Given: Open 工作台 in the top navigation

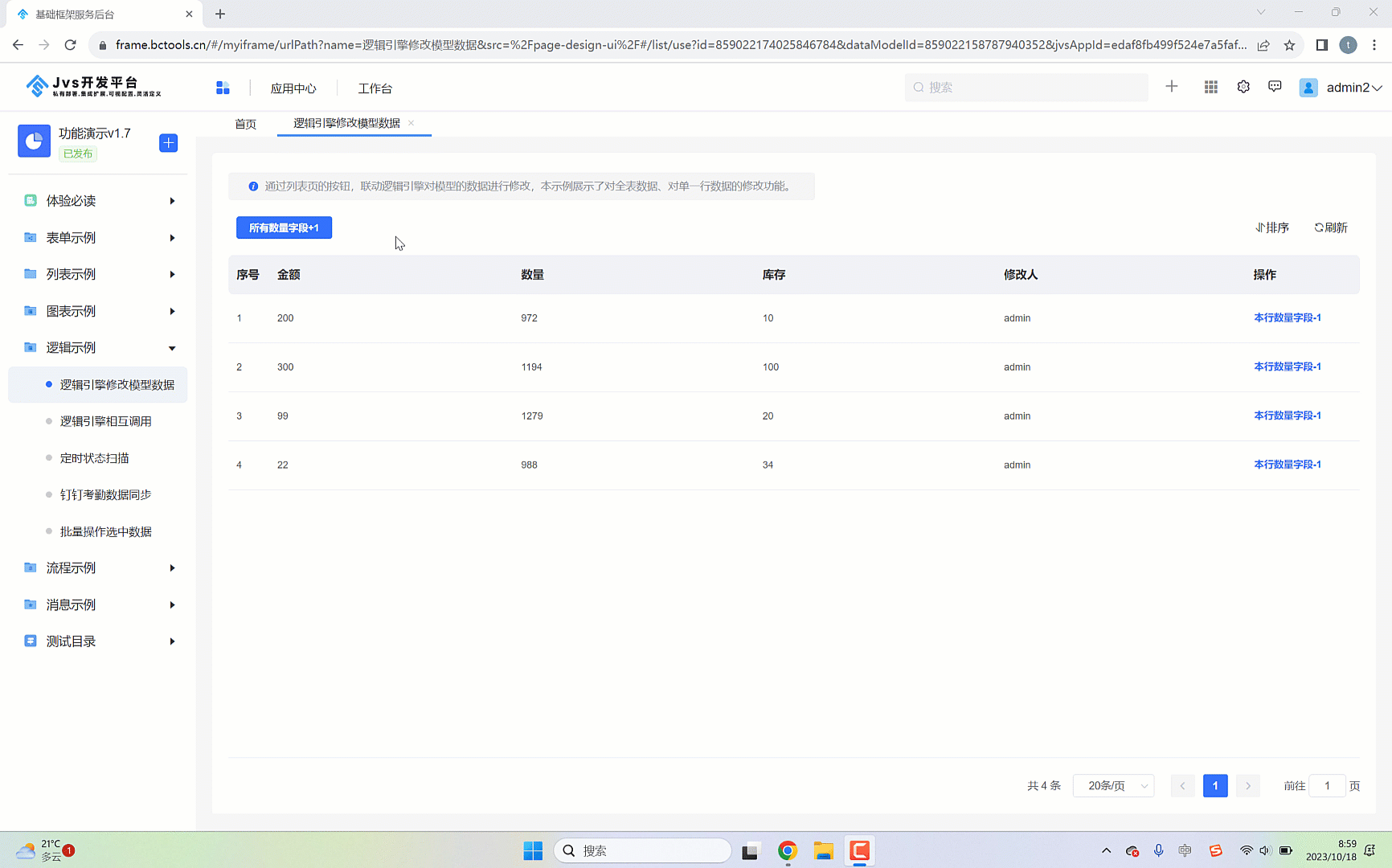Looking at the screenshot, I should pyautogui.click(x=375, y=88).
